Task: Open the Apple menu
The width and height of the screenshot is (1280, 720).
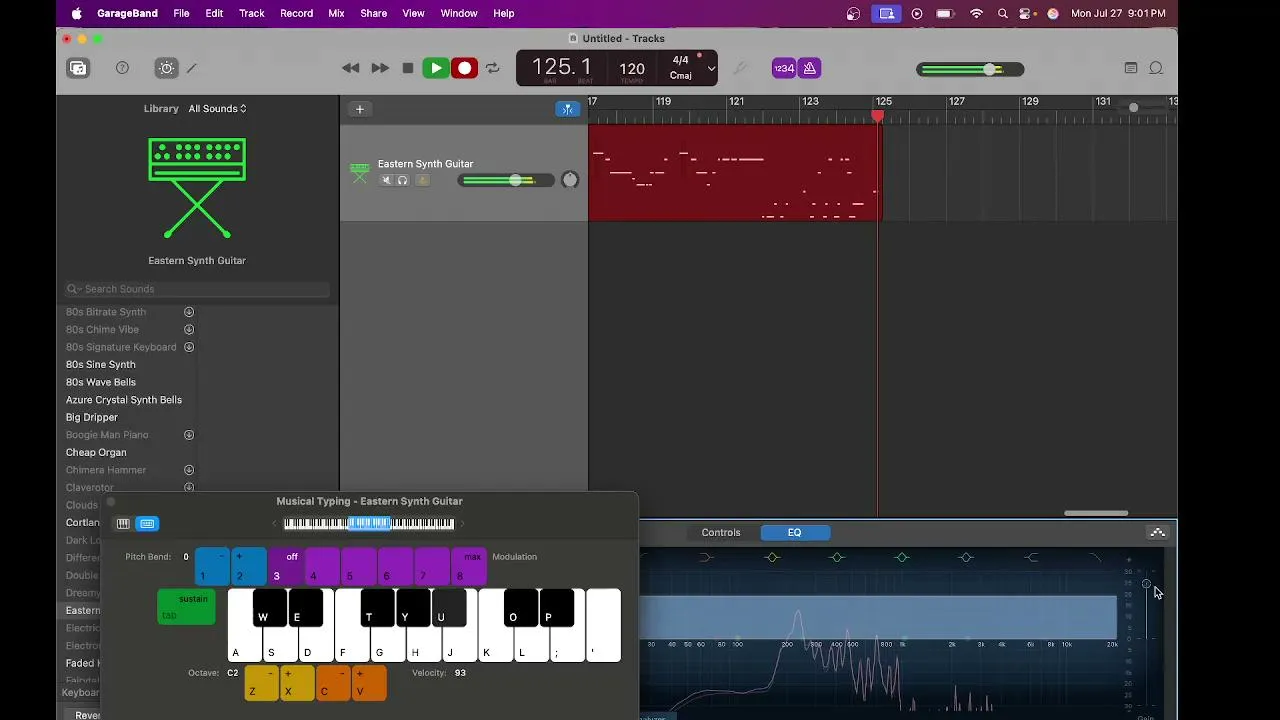Action: point(77,13)
